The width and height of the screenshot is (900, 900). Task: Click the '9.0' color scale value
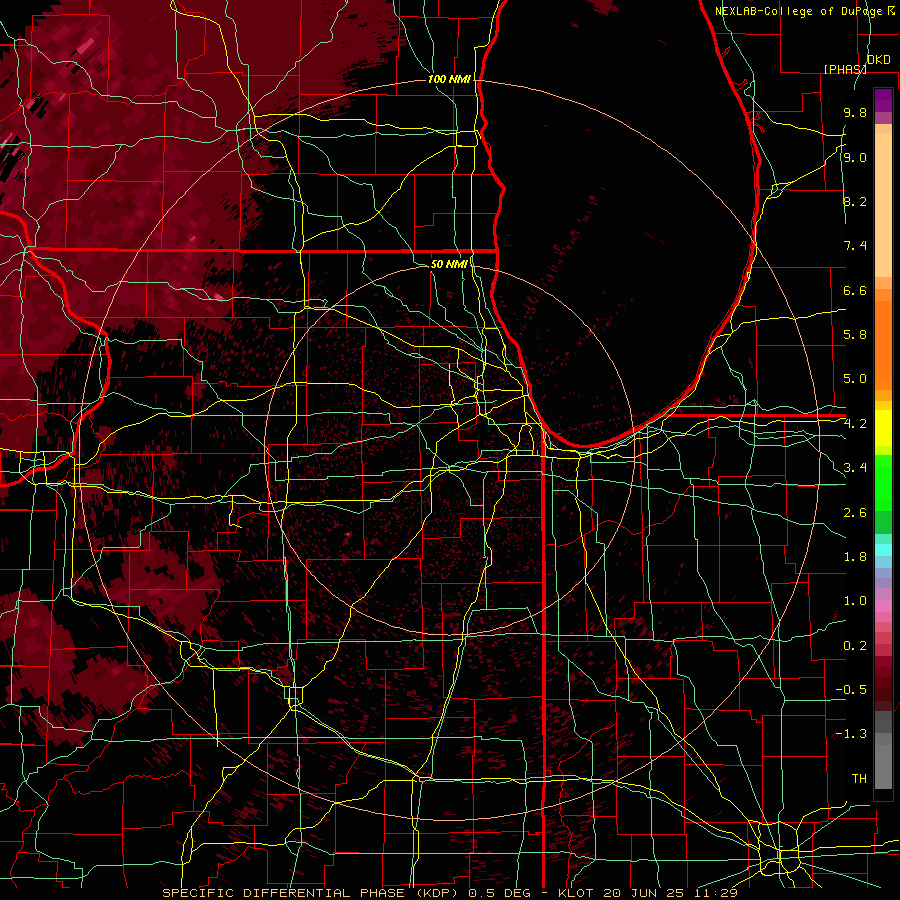pos(855,157)
